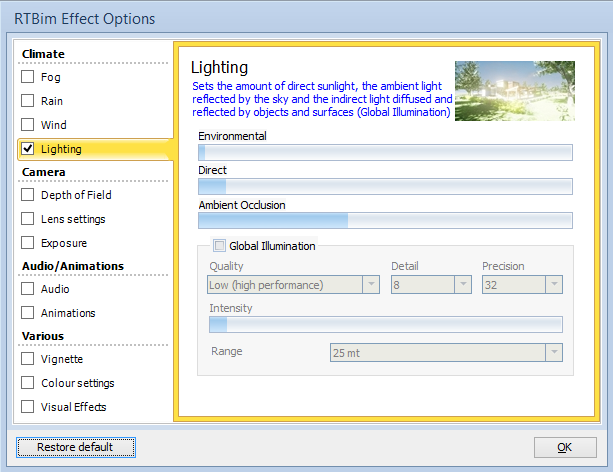Expand the Range dropdown
This screenshot has width=613, height=472.
(446, 353)
